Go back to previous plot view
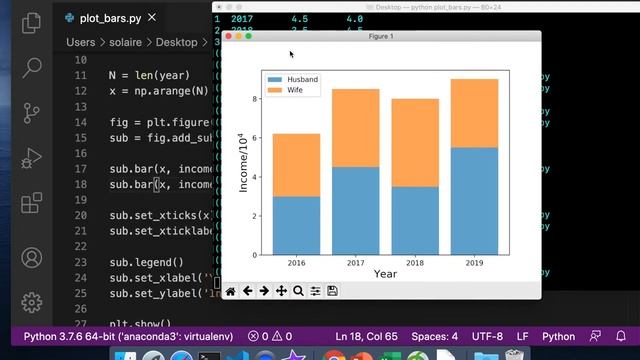The height and width of the screenshot is (360, 640). coord(247,291)
